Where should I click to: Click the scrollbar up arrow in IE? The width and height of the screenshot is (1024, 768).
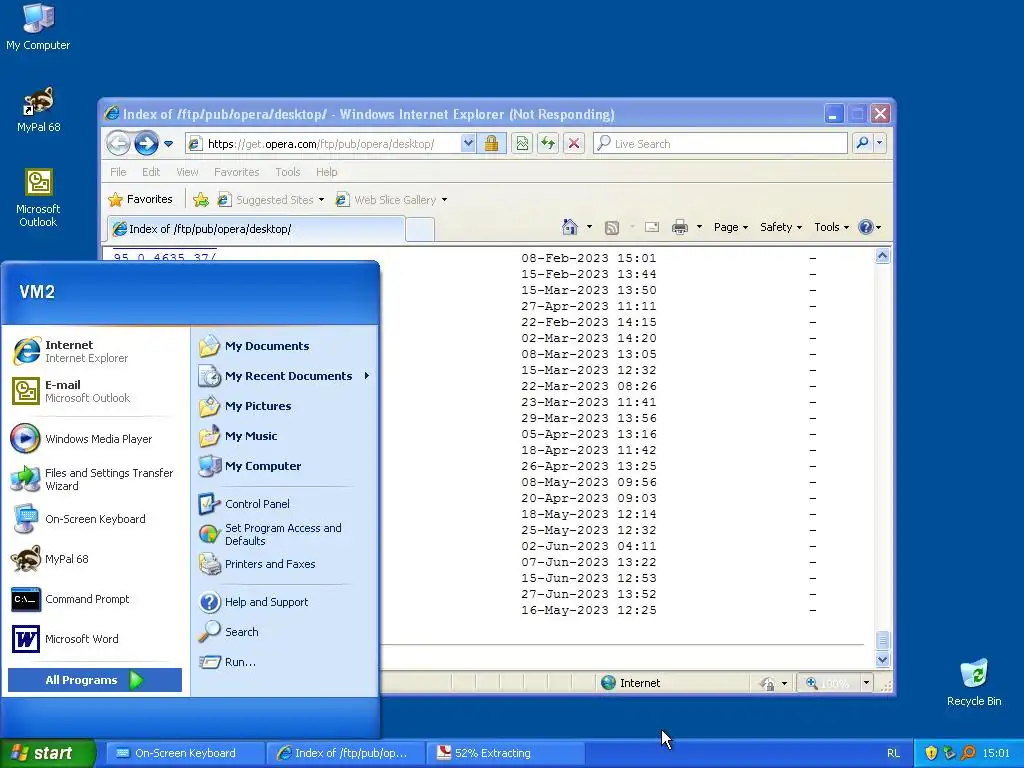[x=882, y=256]
